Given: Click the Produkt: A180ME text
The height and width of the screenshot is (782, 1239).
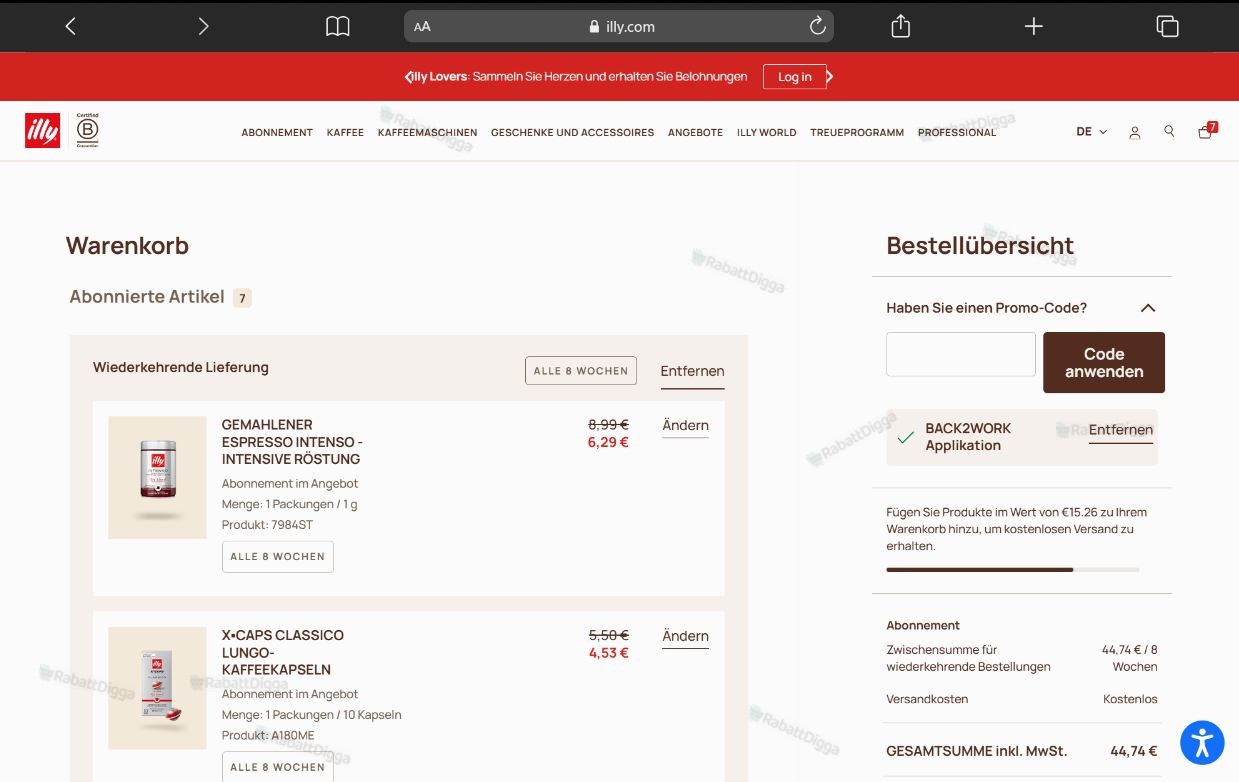Looking at the screenshot, I should tap(268, 736).
